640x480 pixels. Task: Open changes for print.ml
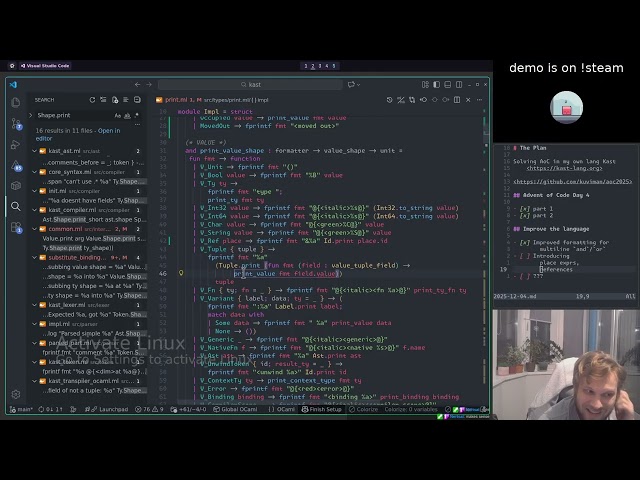[412, 100]
